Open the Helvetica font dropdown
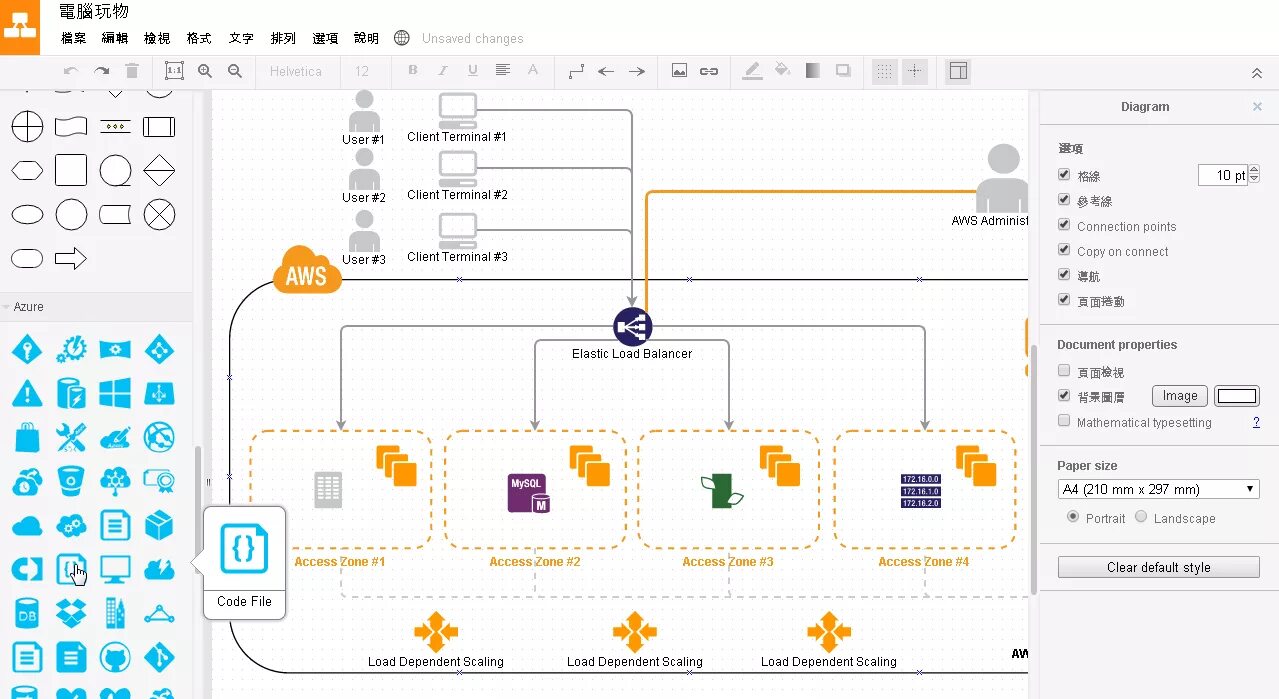Image resolution: width=1279 pixels, height=699 pixels. [x=296, y=71]
